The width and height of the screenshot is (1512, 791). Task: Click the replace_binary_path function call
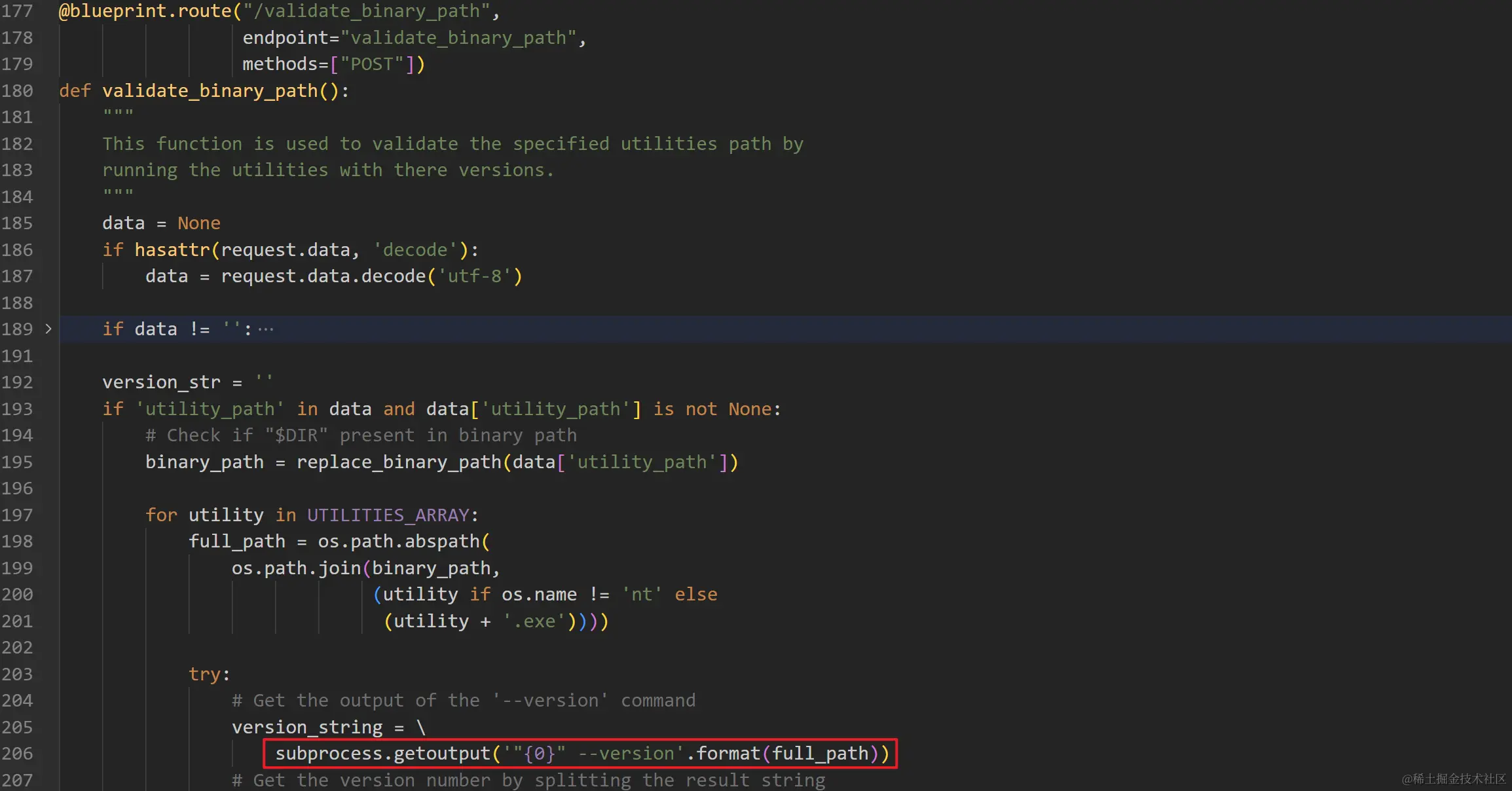click(x=398, y=462)
